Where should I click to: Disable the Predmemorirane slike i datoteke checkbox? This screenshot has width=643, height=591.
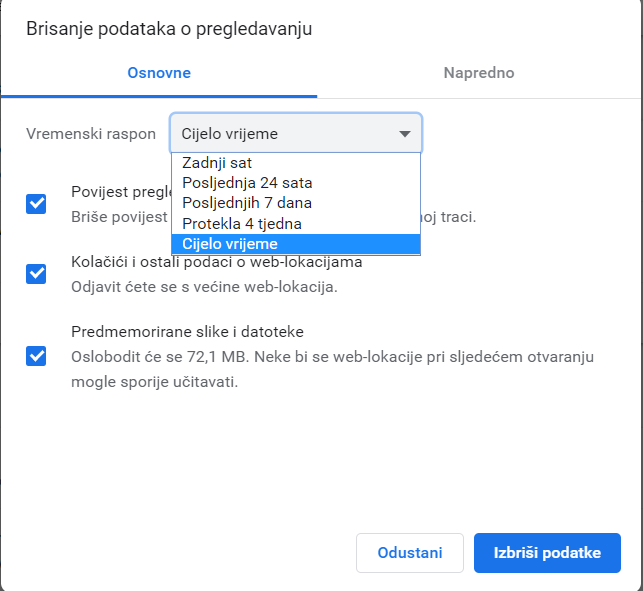point(36,356)
